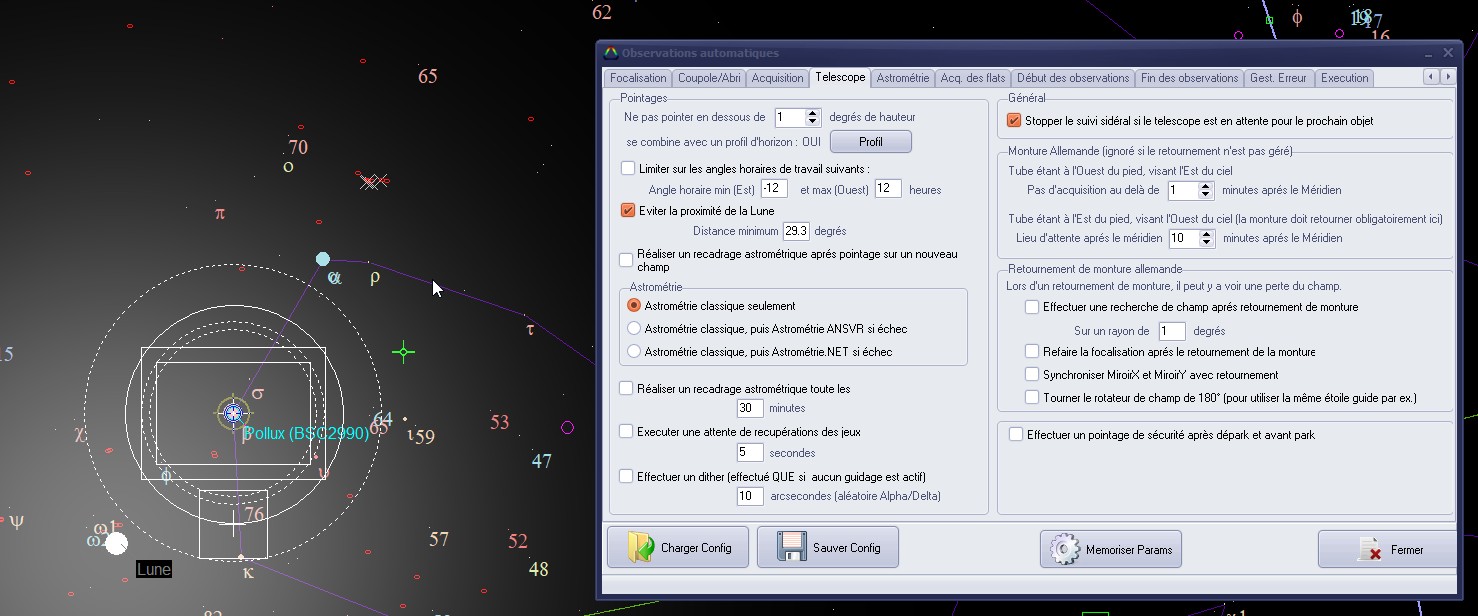The image size is (1478, 616).
Task: Select Astrométrie classique puis Astrométrie.NET radio
Action: pos(633,352)
